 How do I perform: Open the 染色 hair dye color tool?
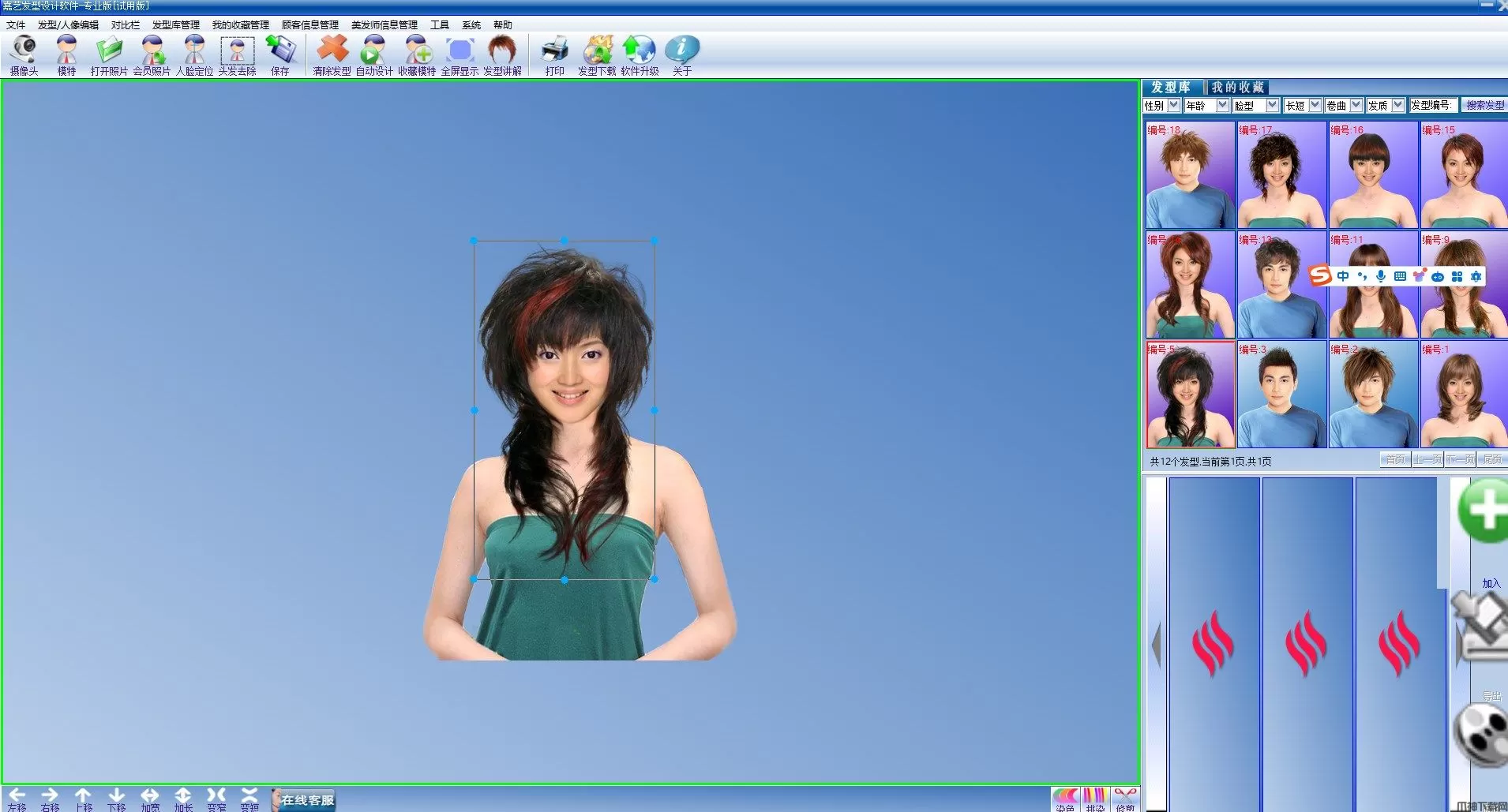pos(1065,799)
